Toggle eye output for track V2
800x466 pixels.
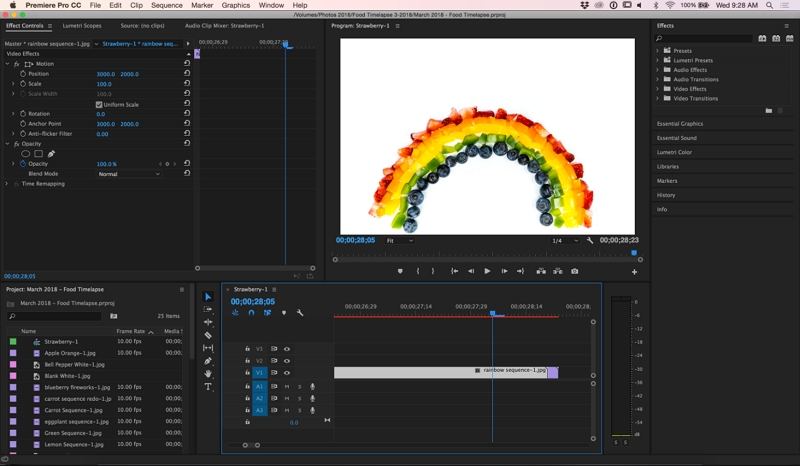coord(287,361)
